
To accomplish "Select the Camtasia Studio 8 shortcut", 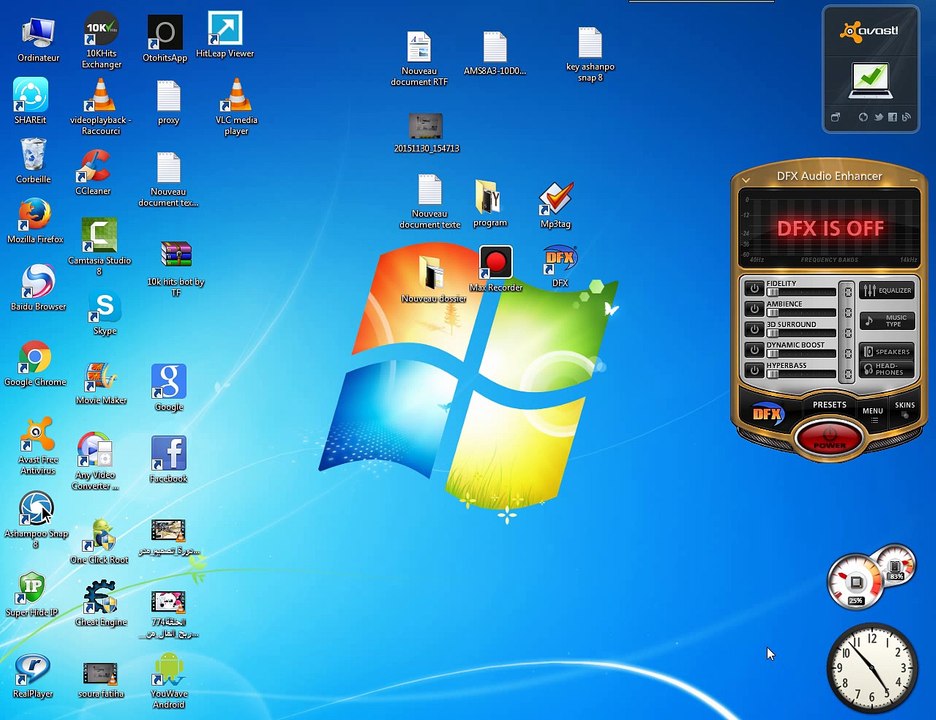I will [x=99, y=246].
